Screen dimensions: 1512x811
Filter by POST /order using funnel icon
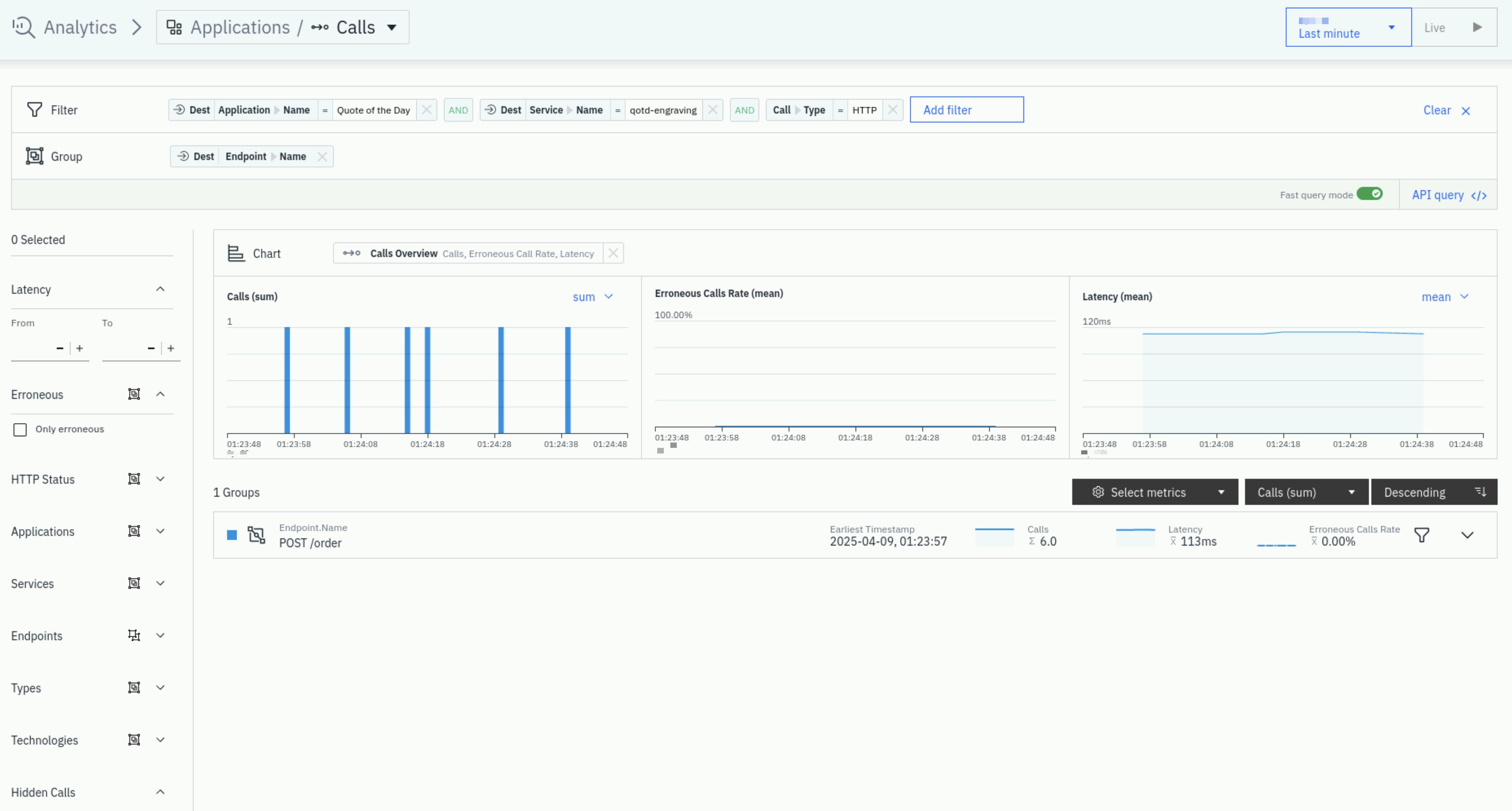[1422, 535]
